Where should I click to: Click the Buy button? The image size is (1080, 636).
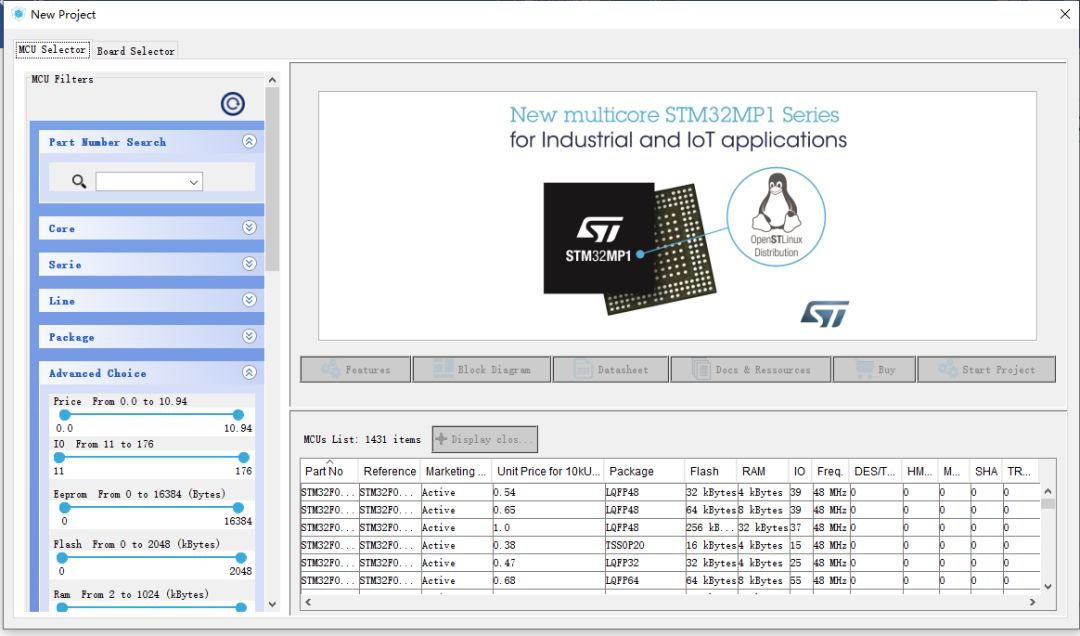click(874, 369)
